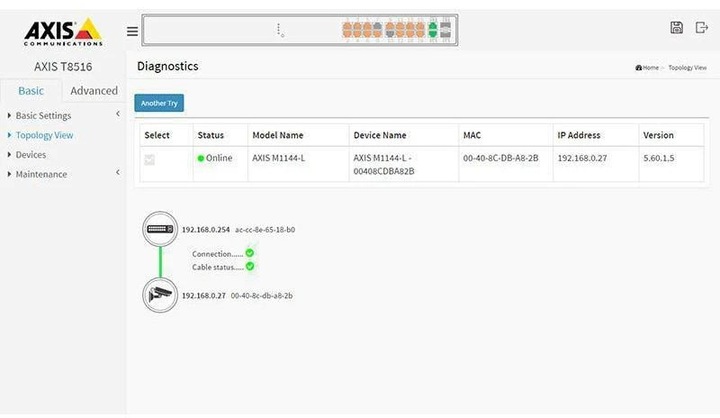This screenshot has height=418, width=720.
Task: Follow the Home breadcrumb link
Action: pyautogui.click(x=650, y=68)
